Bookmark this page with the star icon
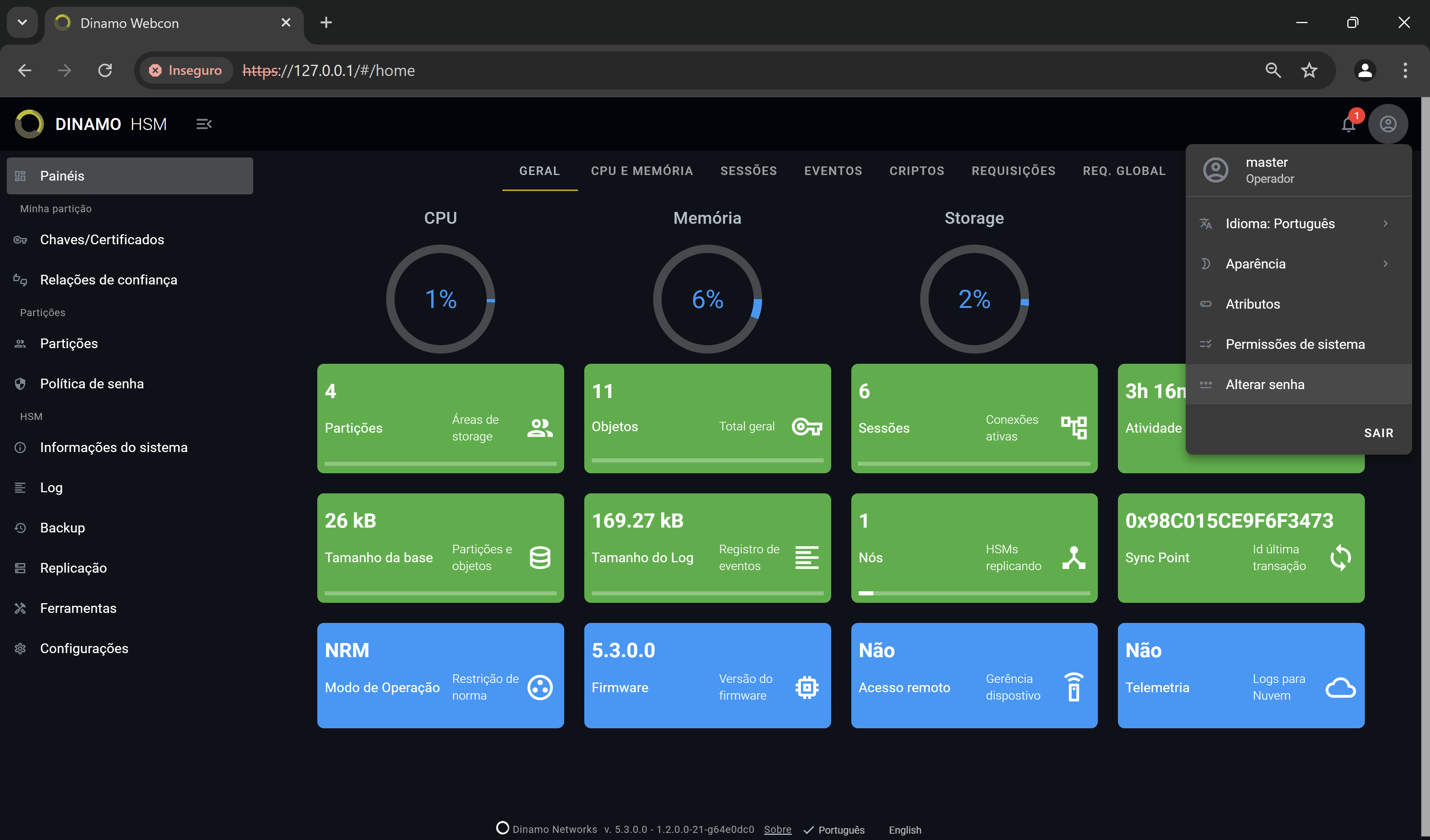Image resolution: width=1430 pixels, height=840 pixels. tap(1309, 70)
